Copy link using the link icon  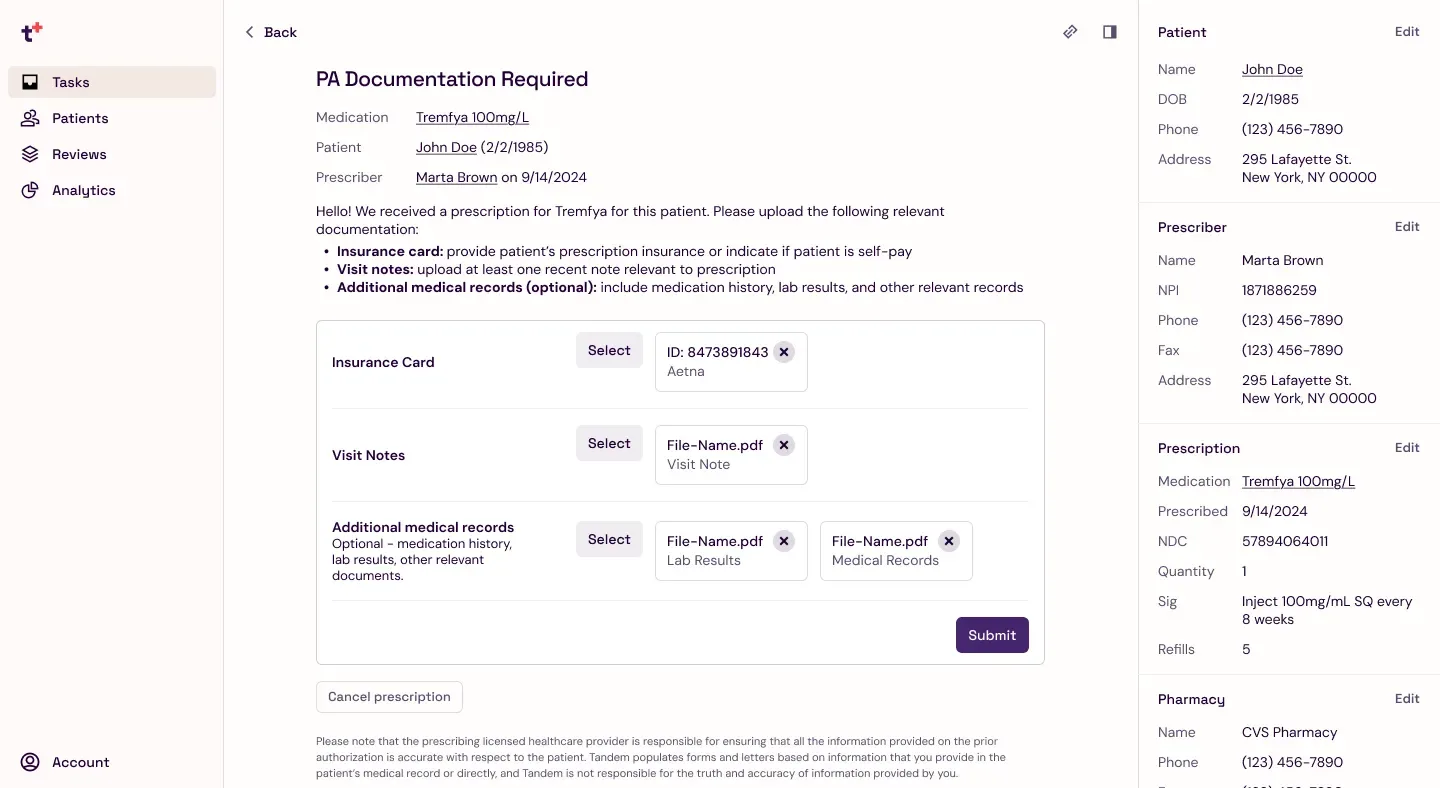[1070, 32]
